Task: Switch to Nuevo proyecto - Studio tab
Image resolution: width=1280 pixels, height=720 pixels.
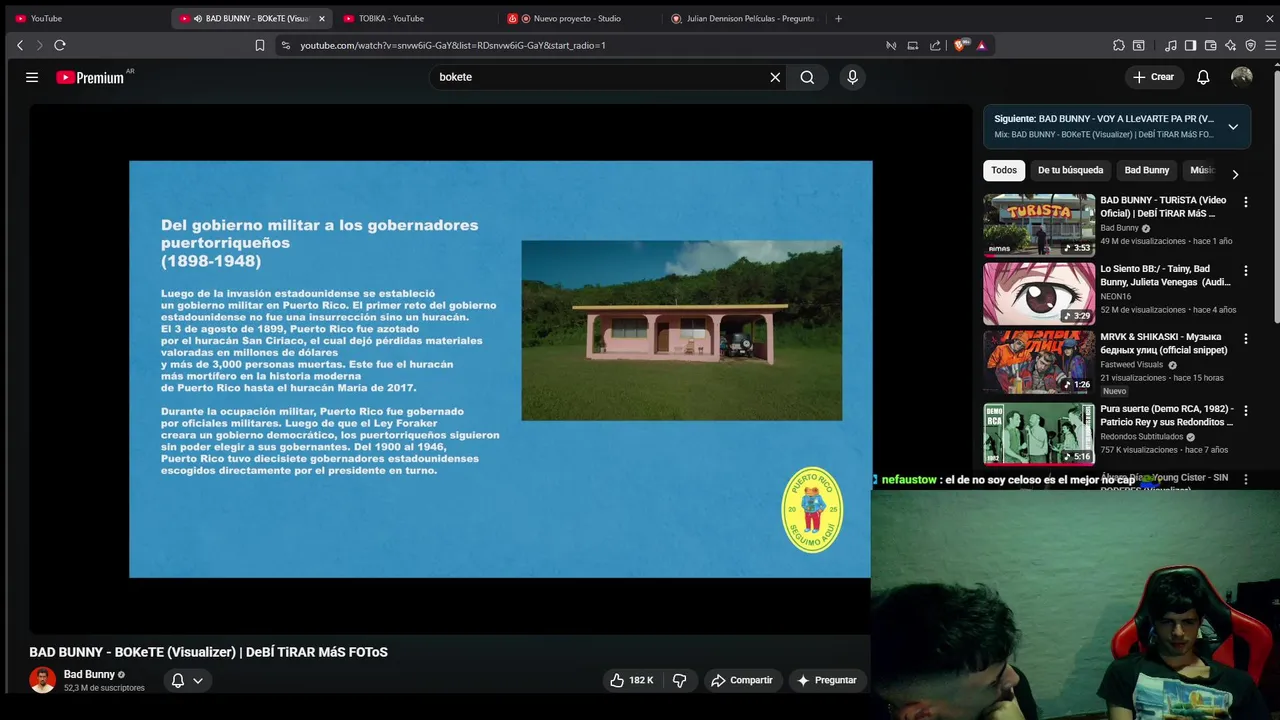Action: click(x=578, y=18)
